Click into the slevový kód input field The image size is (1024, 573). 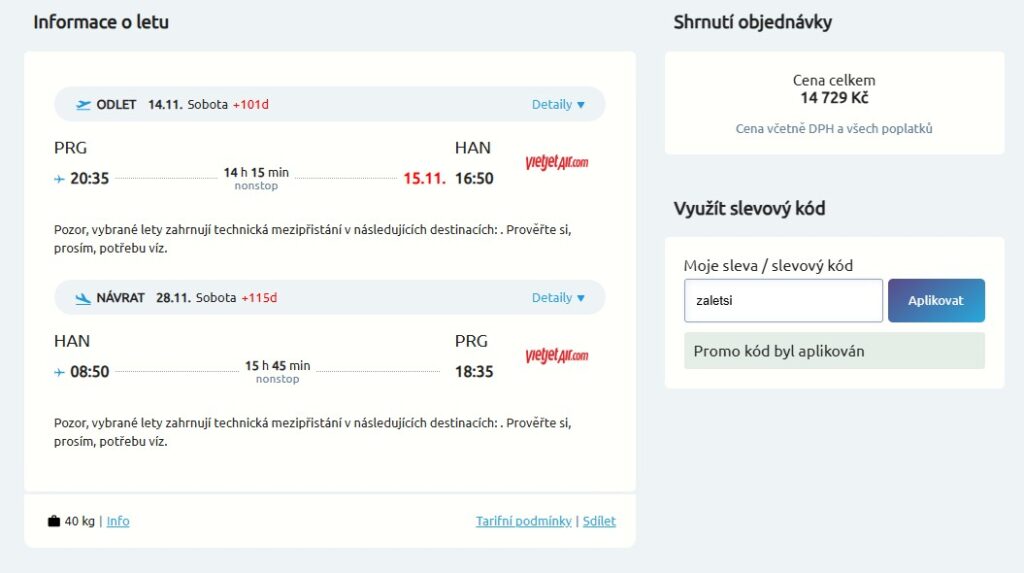(783, 301)
